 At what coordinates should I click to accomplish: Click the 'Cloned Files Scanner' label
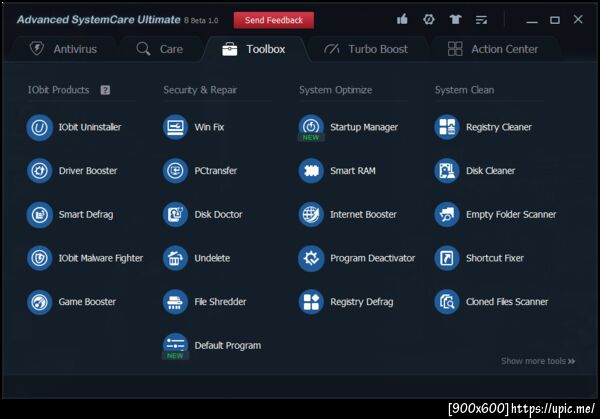[x=507, y=302]
